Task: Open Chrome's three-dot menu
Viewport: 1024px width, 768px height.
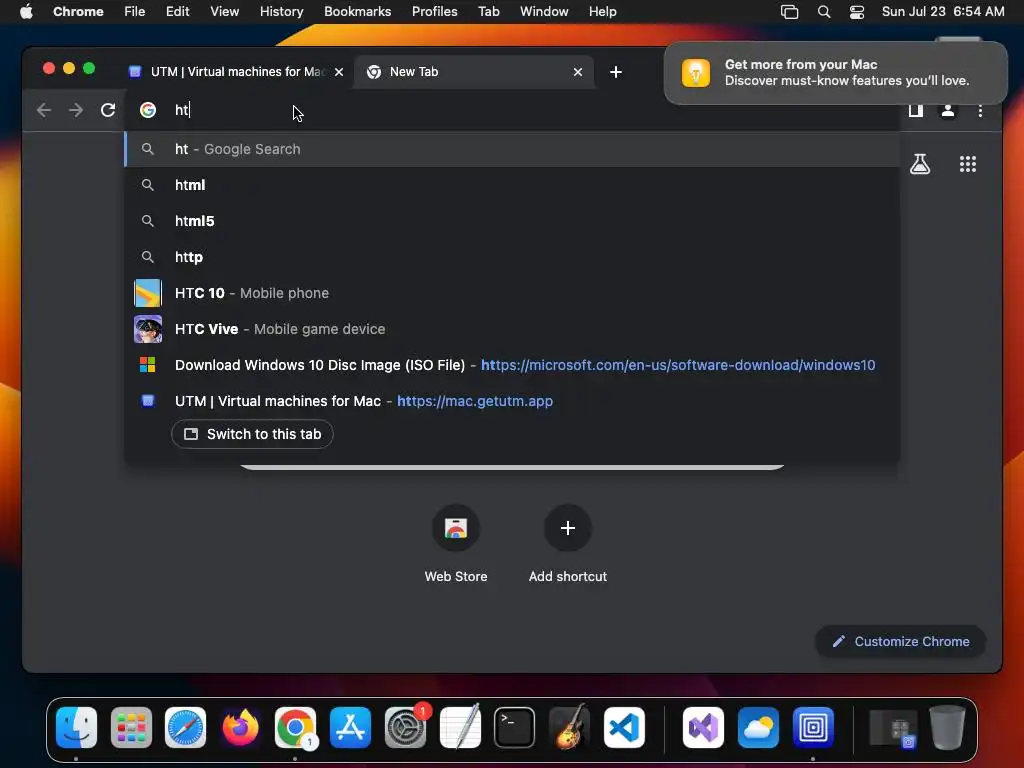Action: tap(980, 111)
